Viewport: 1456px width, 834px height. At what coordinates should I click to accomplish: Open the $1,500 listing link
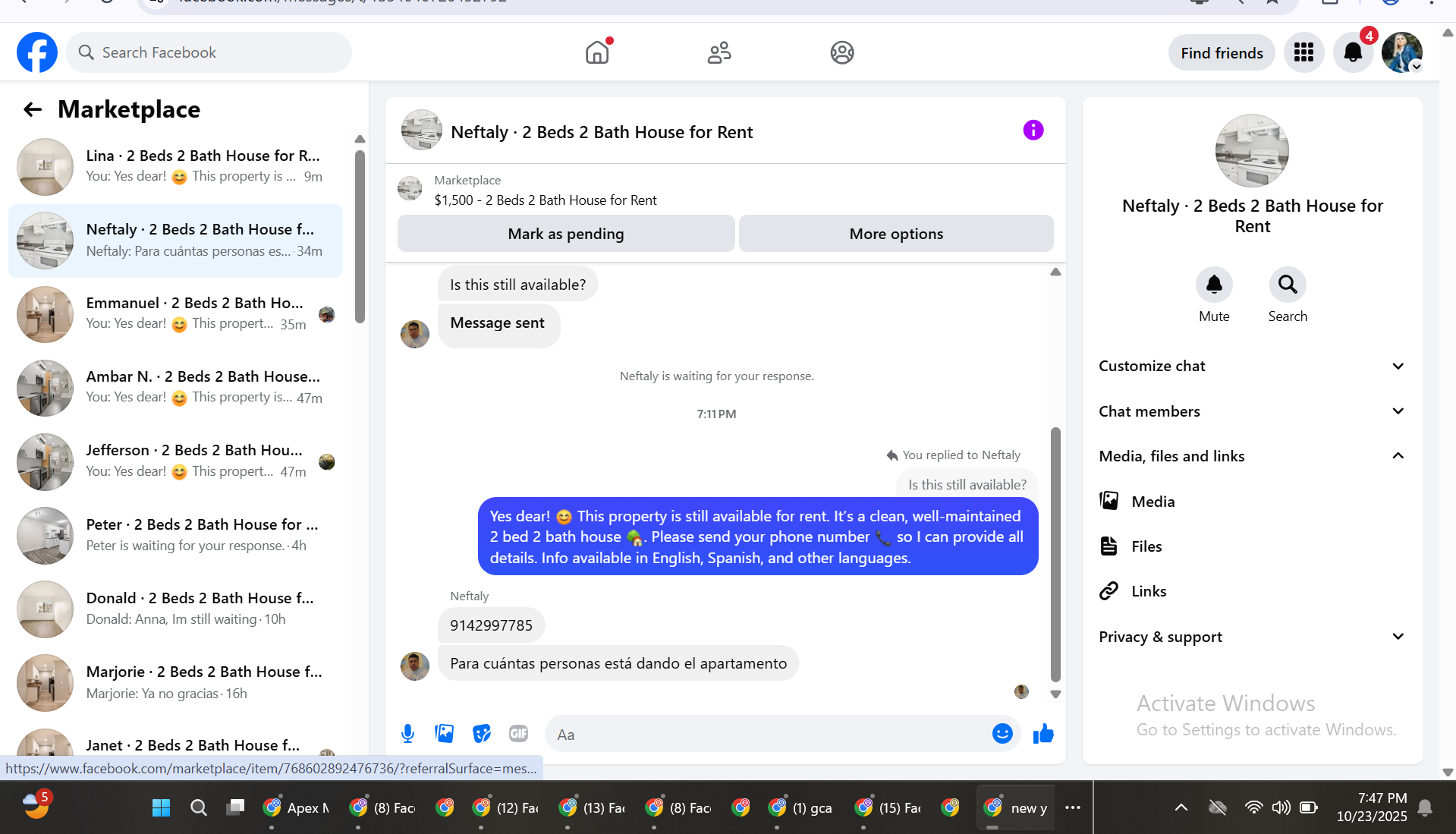pos(546,200)
